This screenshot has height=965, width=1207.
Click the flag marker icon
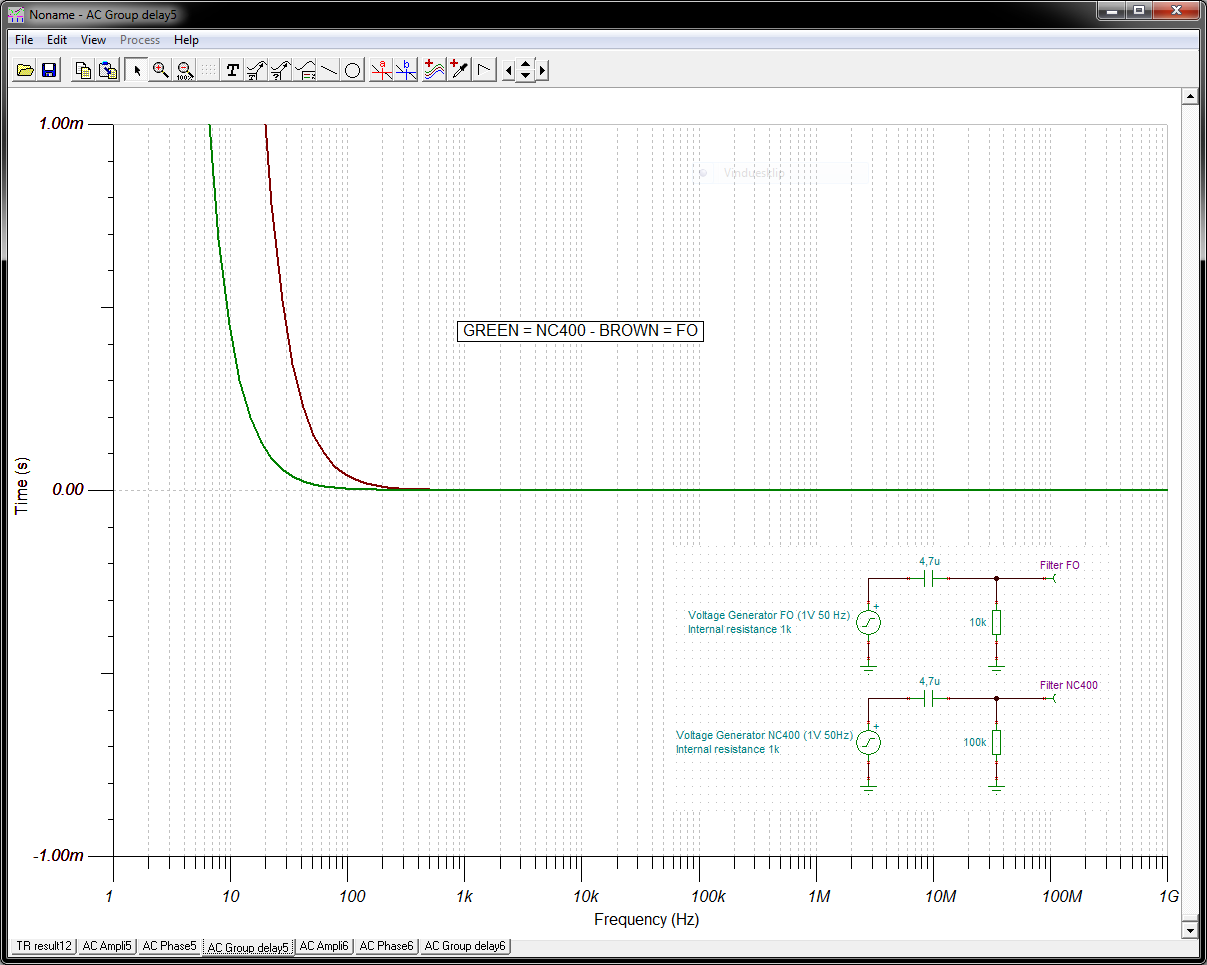click(x=484, y=70)
